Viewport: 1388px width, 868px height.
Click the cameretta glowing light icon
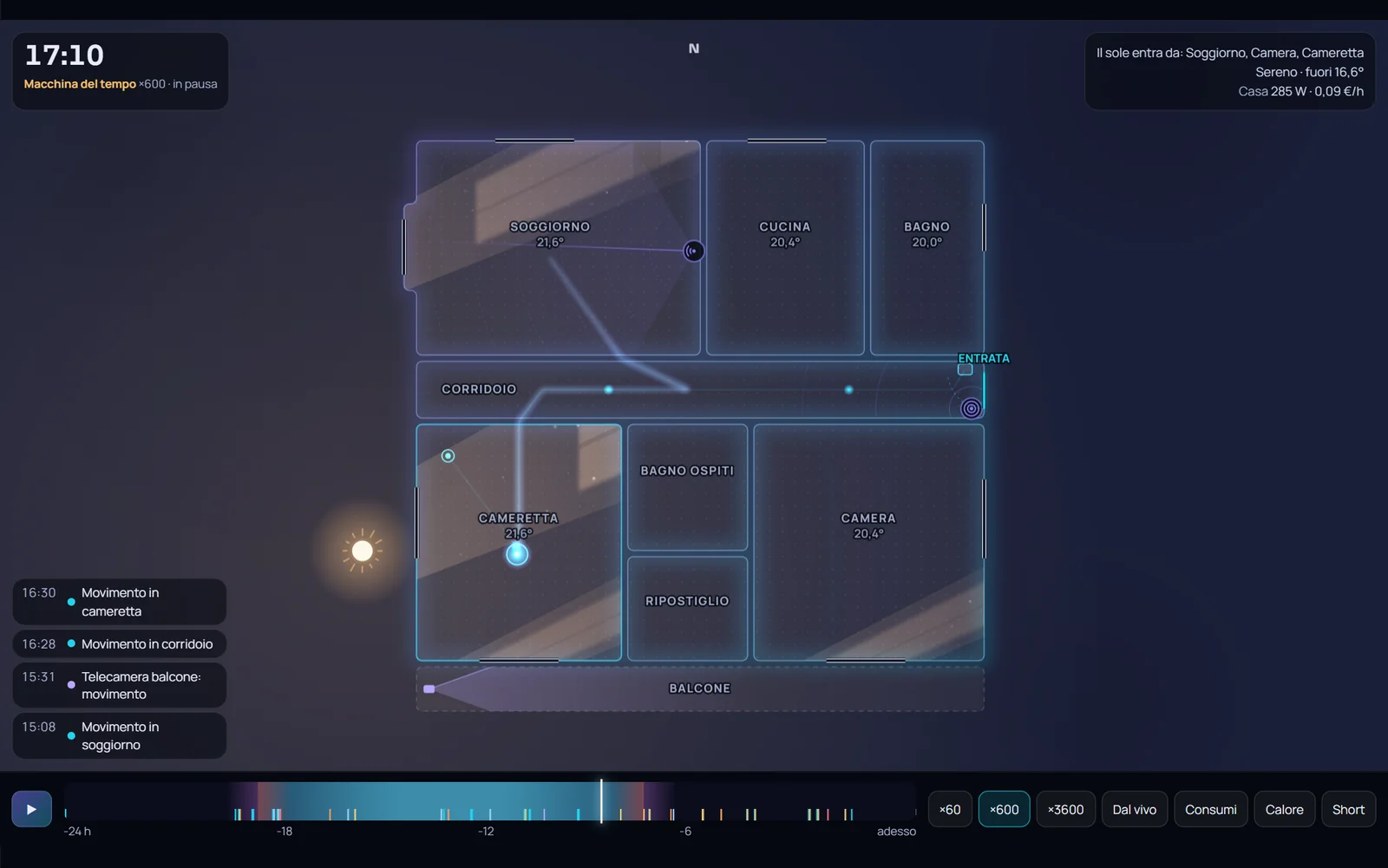[517, 554]
